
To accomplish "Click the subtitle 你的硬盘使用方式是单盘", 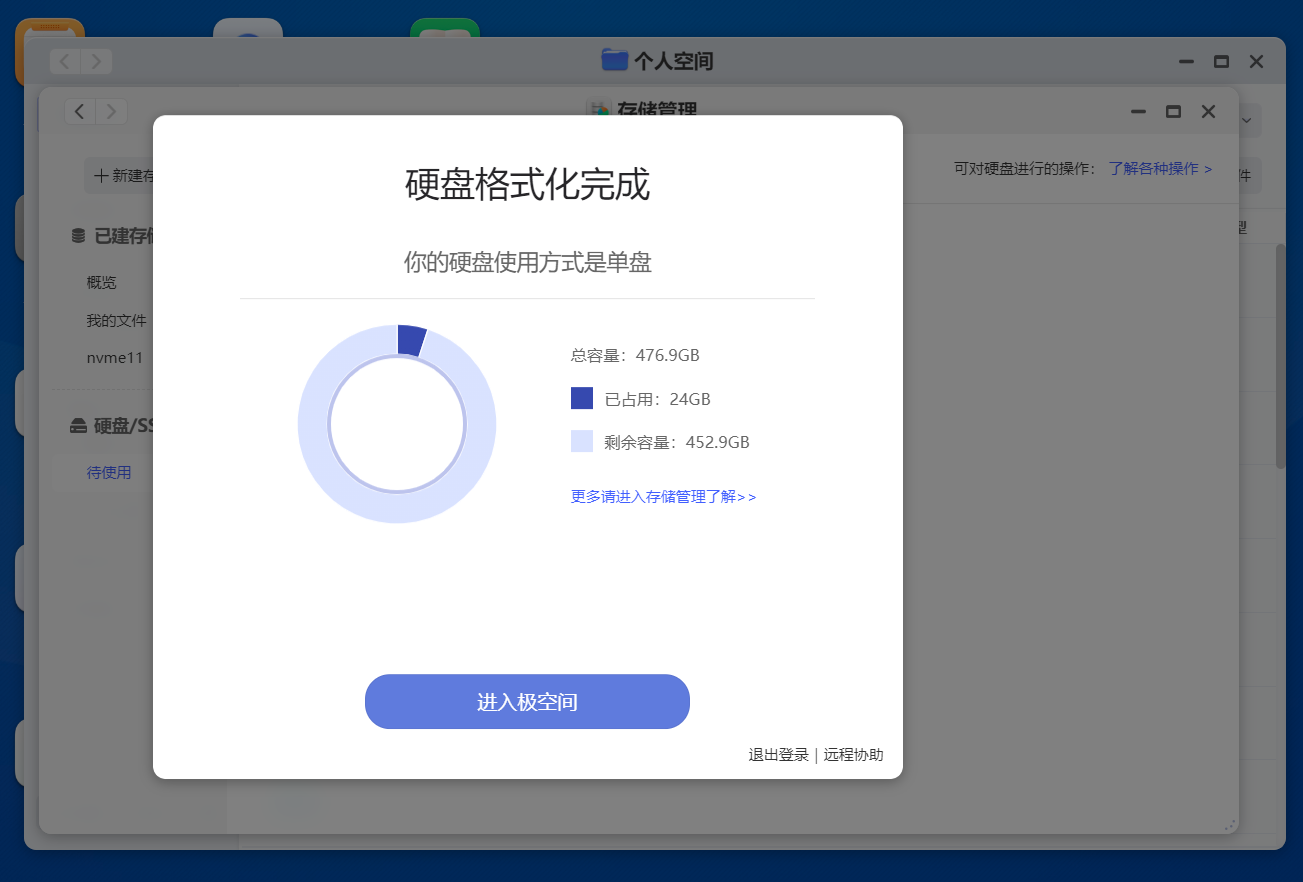I will click(527, 263).
